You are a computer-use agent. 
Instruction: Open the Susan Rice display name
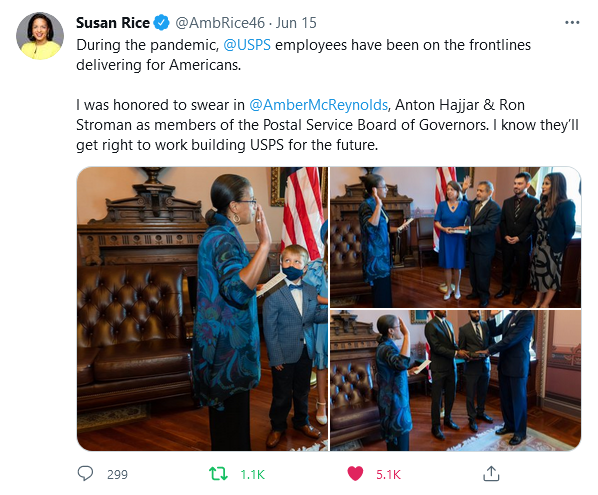tap(113, 23)
